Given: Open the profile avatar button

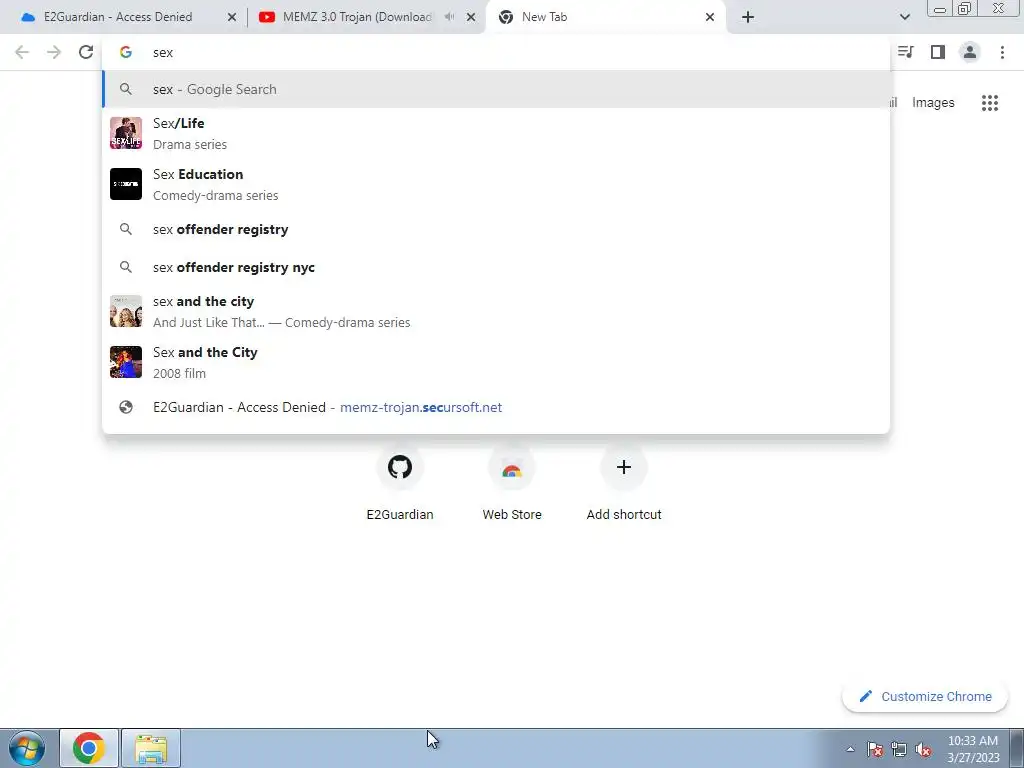Looking at the screenshot, I should click(x=970, y=52).
